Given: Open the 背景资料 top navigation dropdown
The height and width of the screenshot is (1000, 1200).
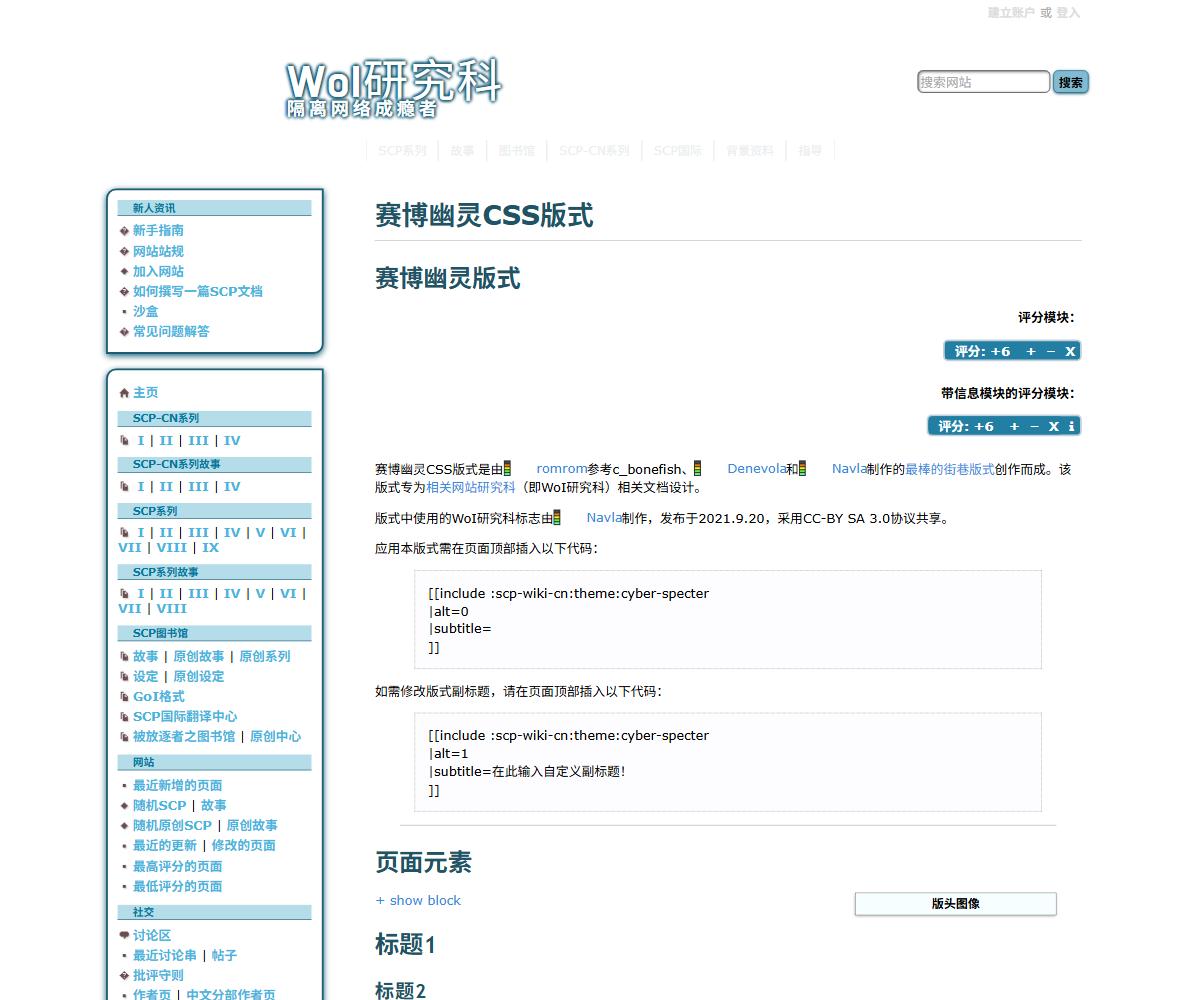Looking at the screenshot, I should 750,151.
